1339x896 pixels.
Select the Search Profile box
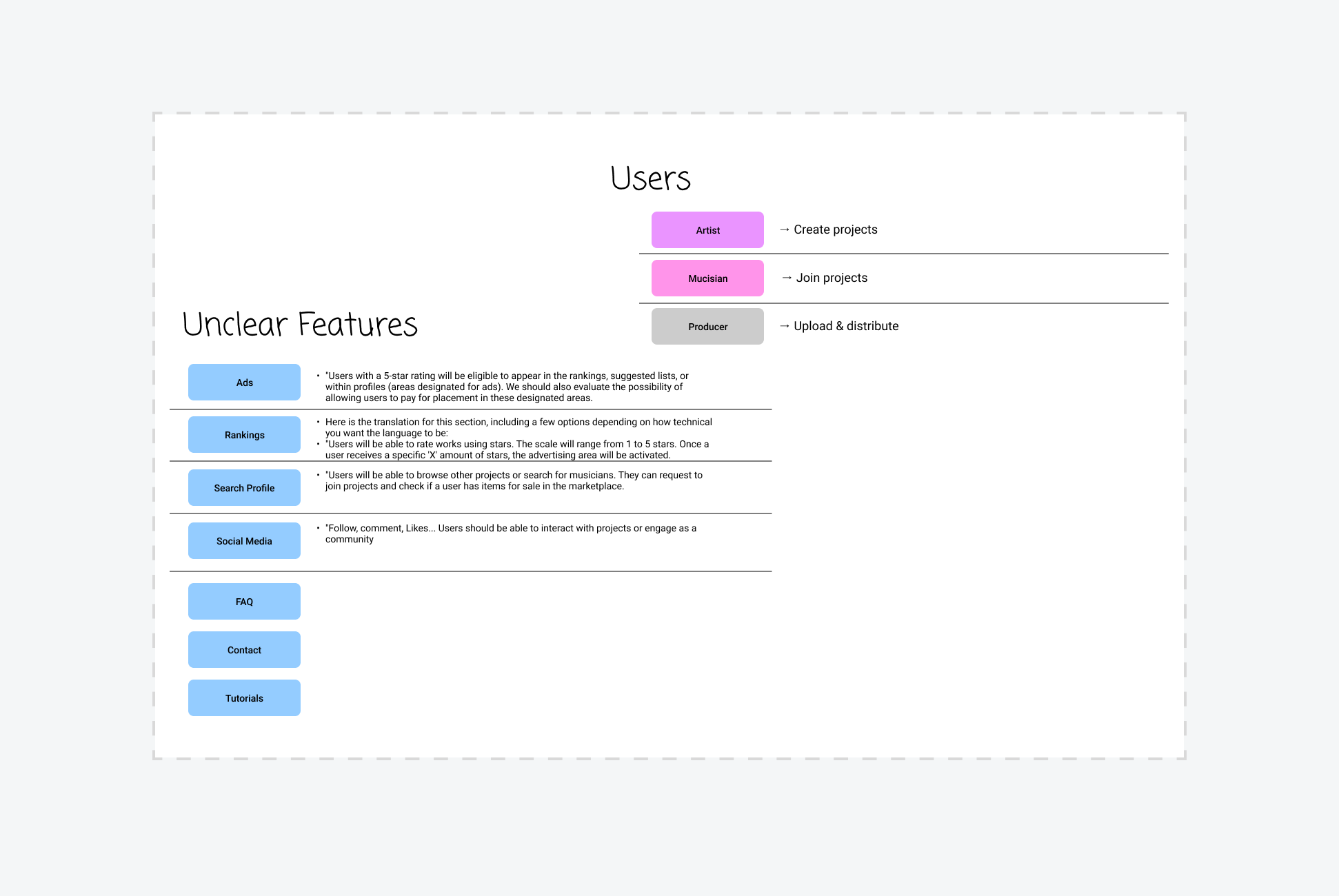[244, 487]
